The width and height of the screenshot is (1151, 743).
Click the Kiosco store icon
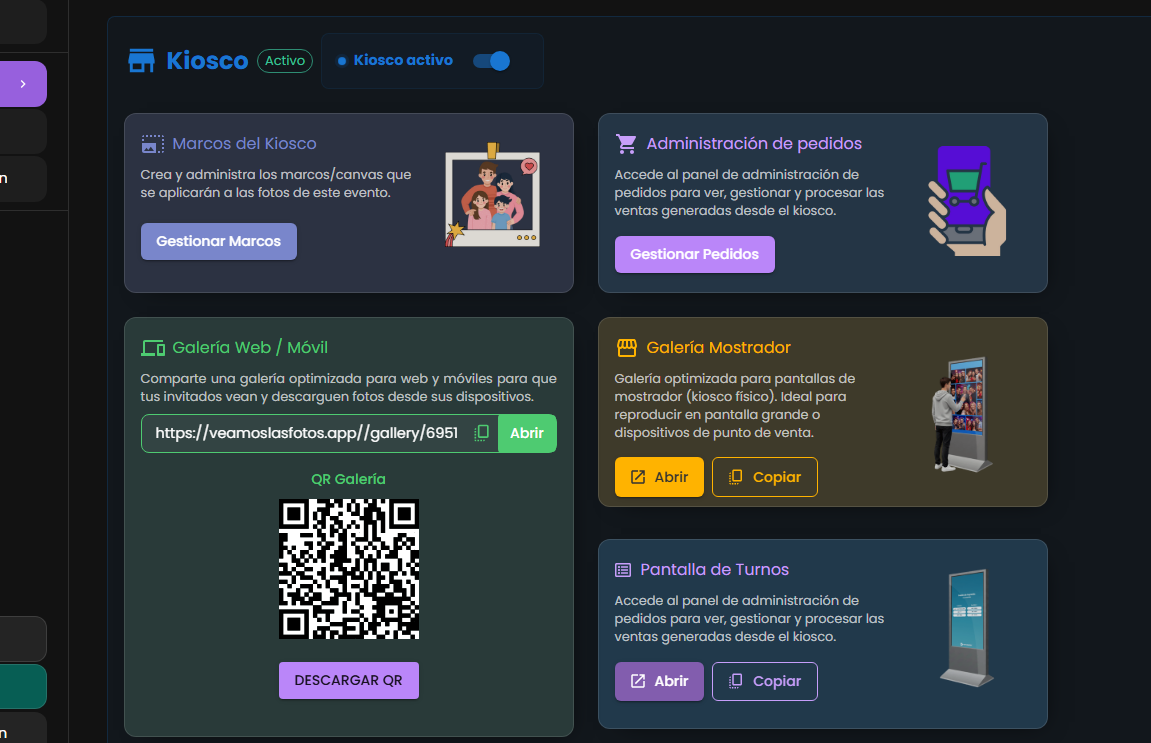(x=142, y=61)
